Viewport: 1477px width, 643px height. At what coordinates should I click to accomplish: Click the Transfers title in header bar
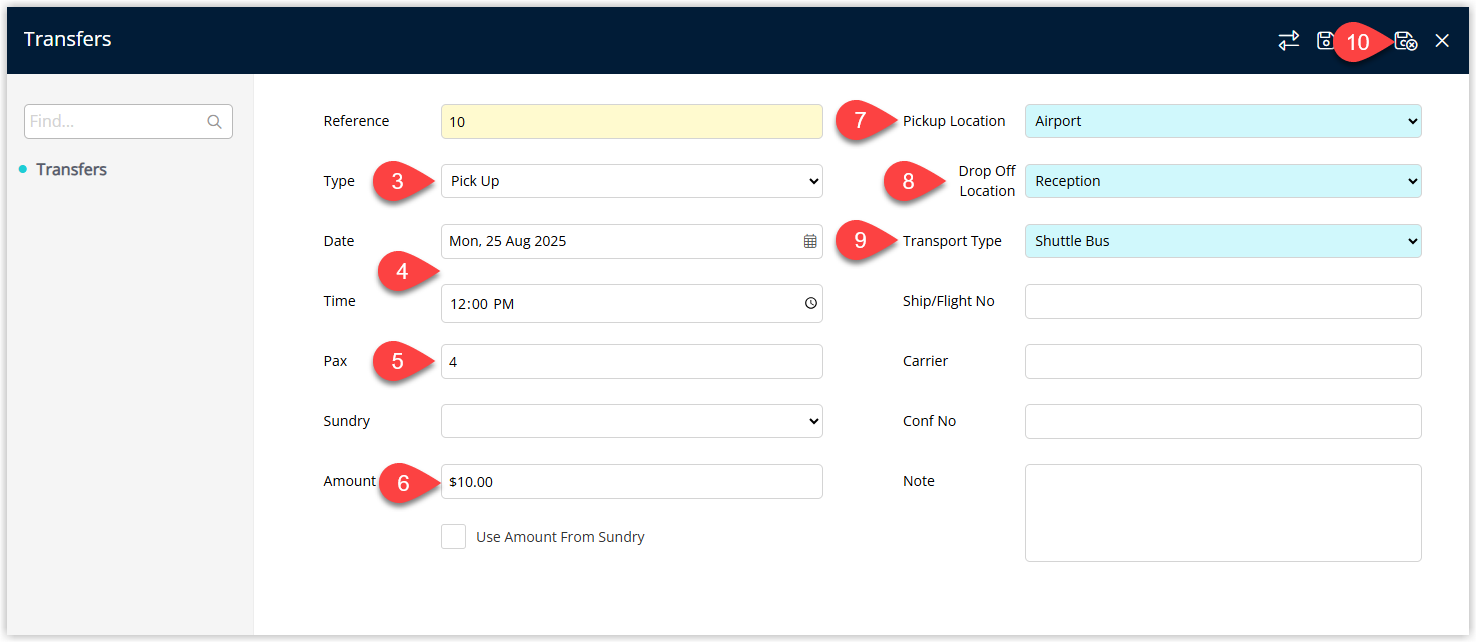click(67, 39)
